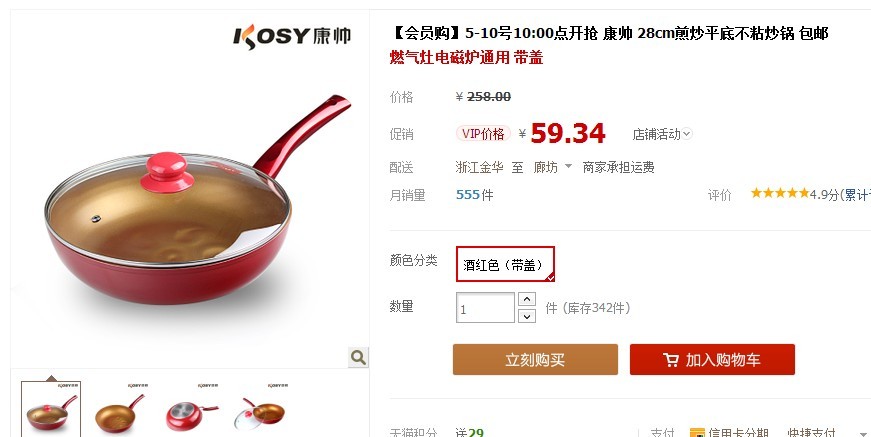Click the quantity input field
This screenshot has height=437, width=871.
click(485, 308)
